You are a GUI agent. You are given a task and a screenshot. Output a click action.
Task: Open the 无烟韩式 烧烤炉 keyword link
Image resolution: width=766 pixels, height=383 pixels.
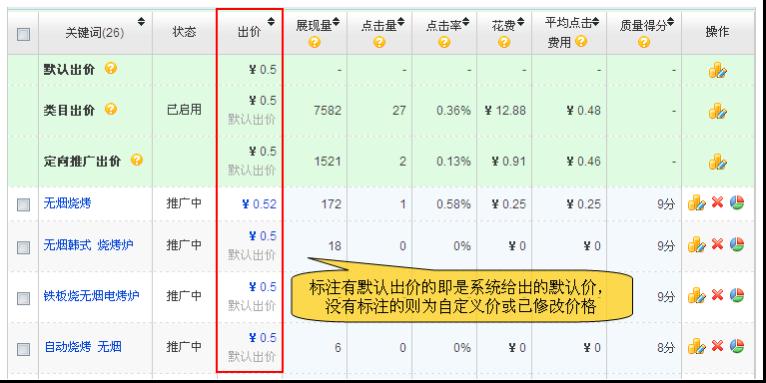tap(89, 244)
